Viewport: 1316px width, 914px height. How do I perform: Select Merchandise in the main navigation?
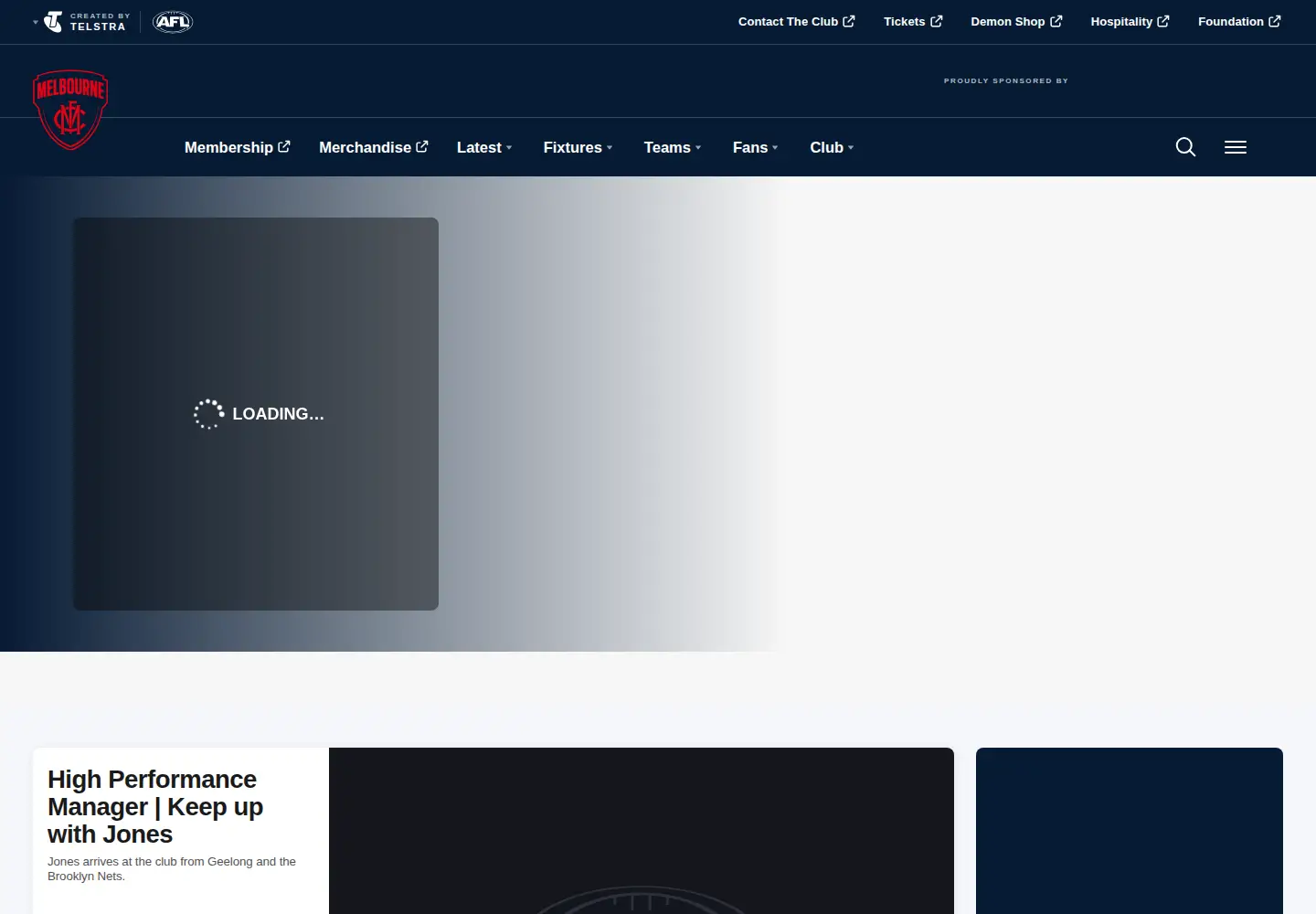click(x=374, y=147)
